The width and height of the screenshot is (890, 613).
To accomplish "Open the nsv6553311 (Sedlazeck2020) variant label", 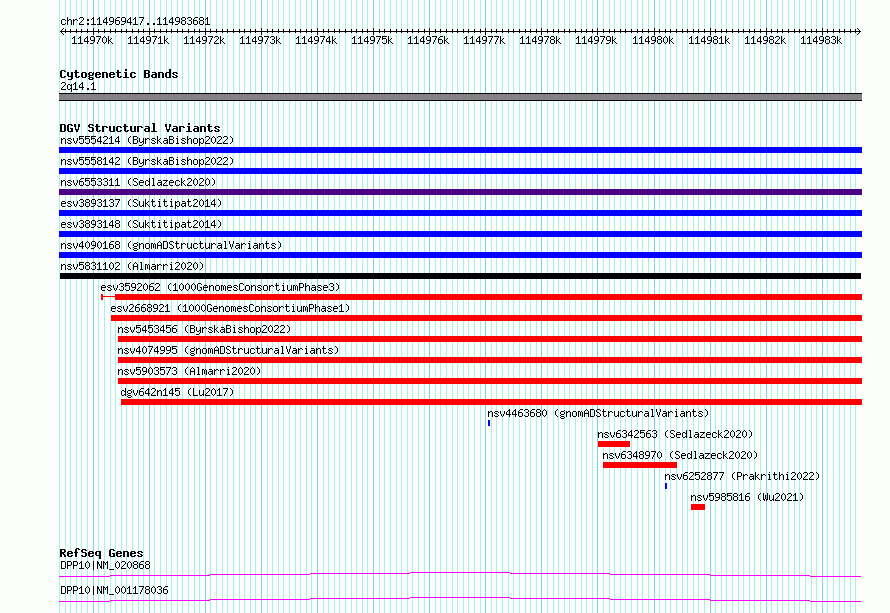I will (138, 182).
